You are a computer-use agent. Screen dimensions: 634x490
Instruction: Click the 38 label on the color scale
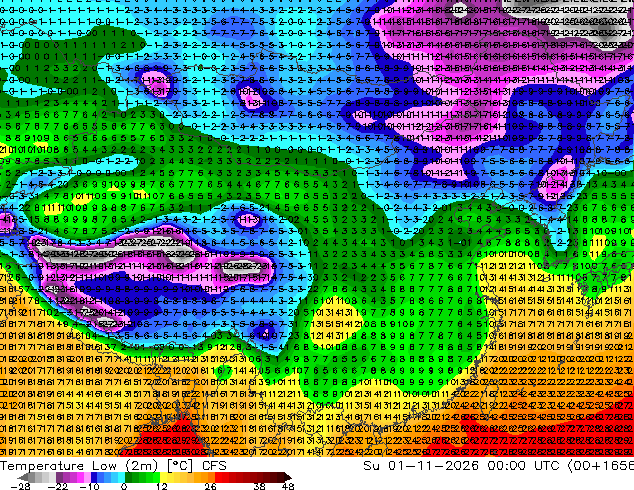pos(260,486)
